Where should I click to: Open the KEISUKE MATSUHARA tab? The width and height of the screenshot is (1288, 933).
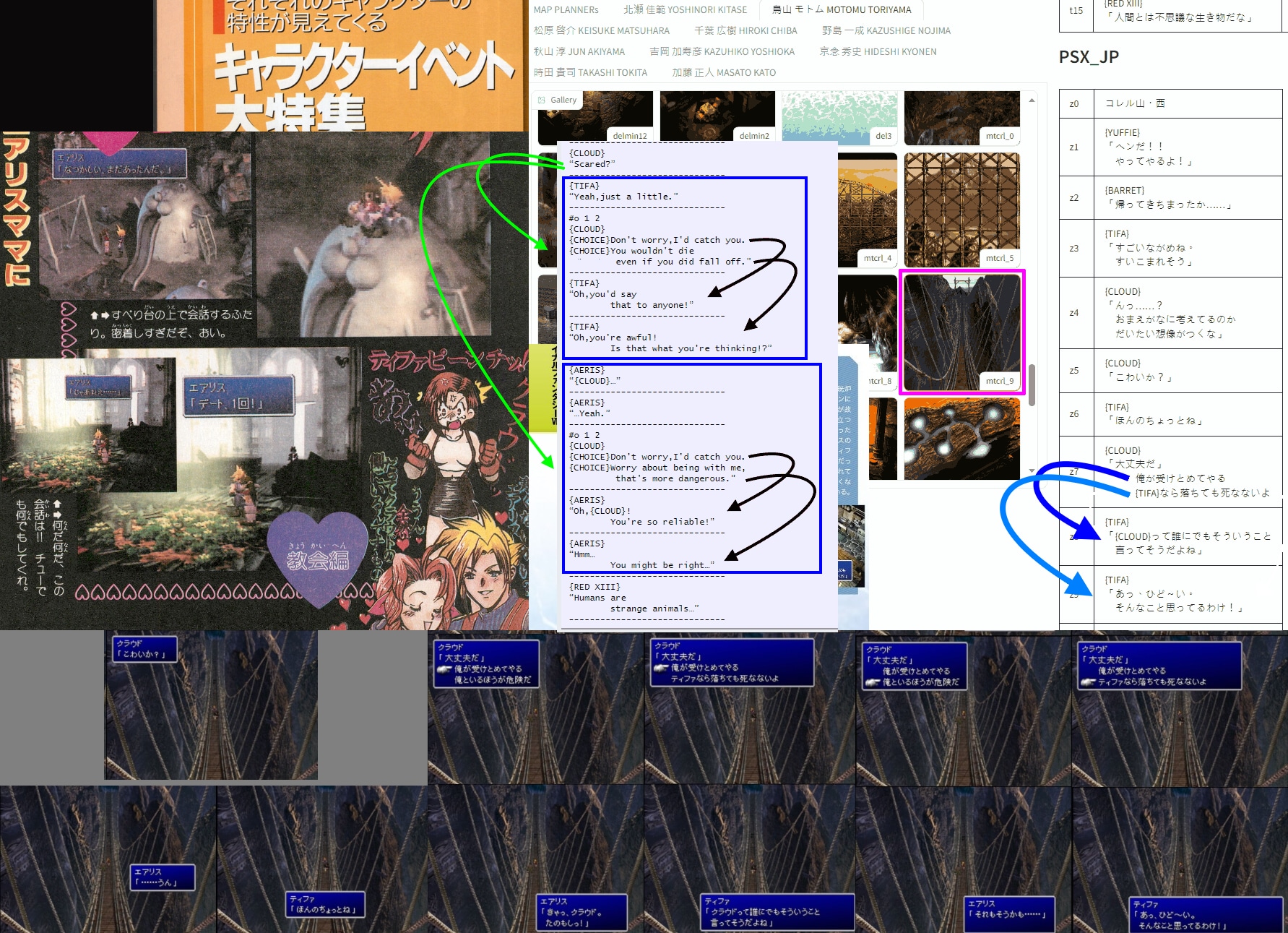[602, 31]
